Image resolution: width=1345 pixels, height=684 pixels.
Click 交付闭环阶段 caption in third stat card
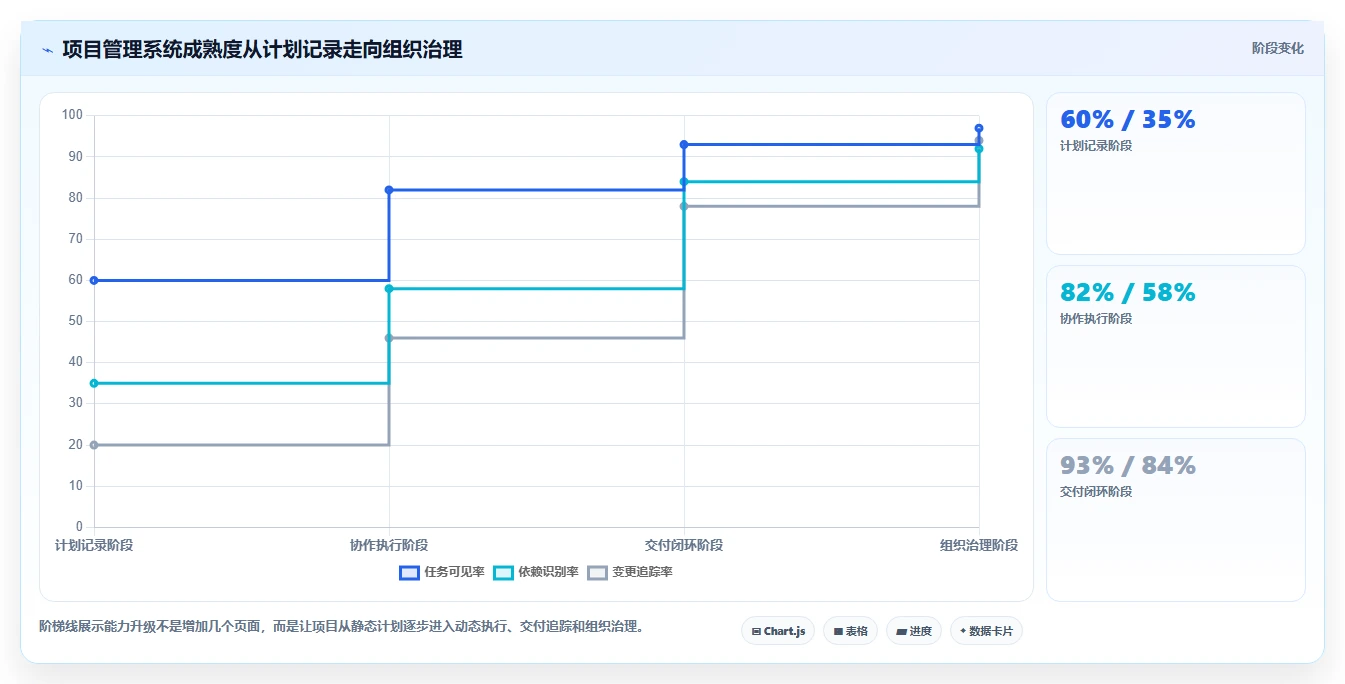click(1096, 492)
